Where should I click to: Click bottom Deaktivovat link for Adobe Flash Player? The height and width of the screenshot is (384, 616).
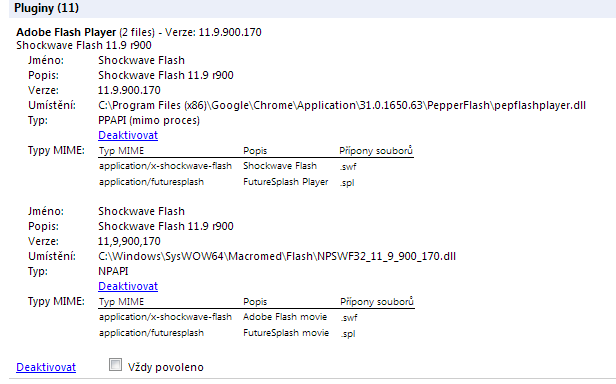tap(46, 367)
